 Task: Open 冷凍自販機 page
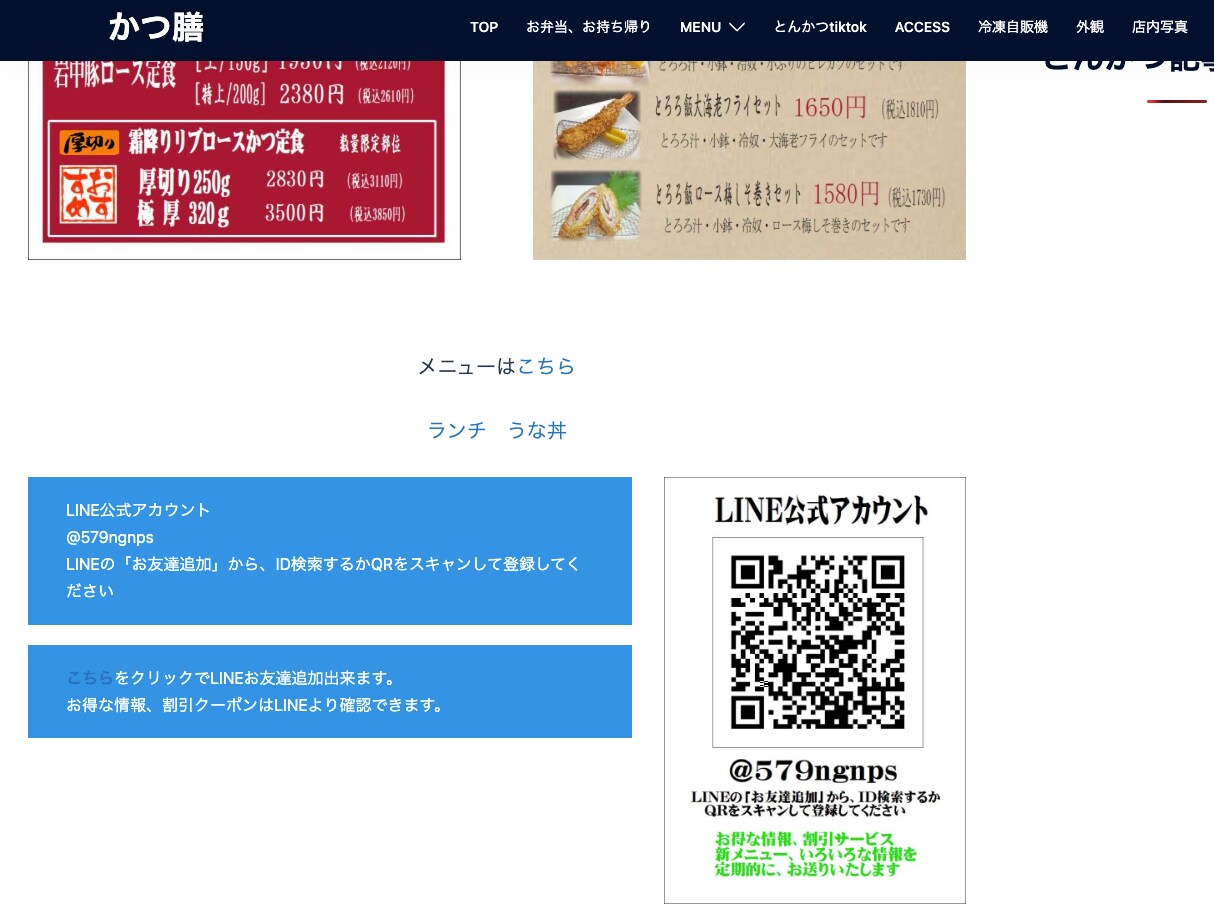(x=1013, y=27)
